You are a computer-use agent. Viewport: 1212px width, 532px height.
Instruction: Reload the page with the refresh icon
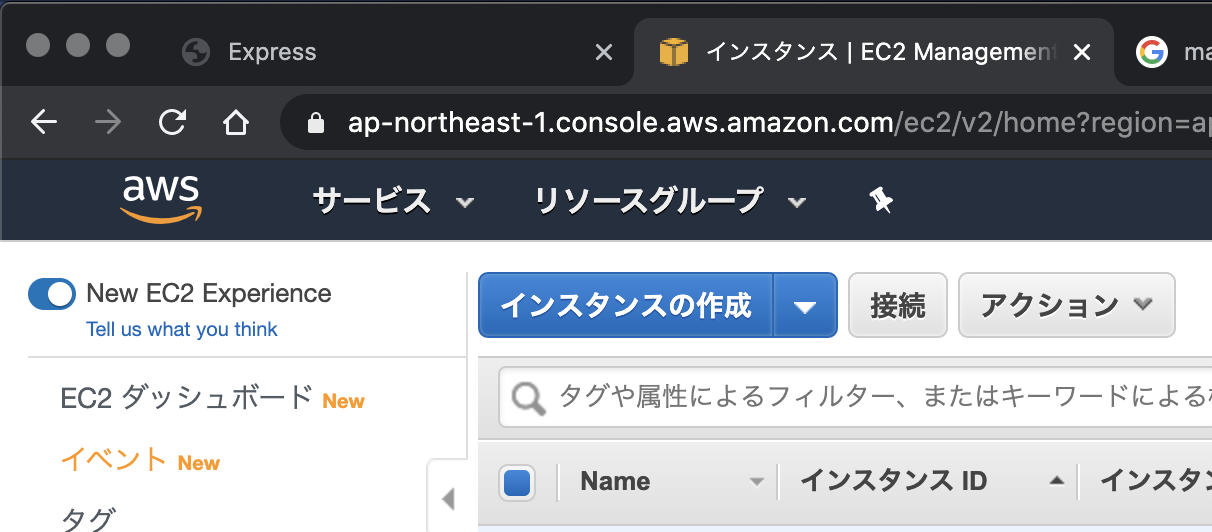tap(172, 122)
